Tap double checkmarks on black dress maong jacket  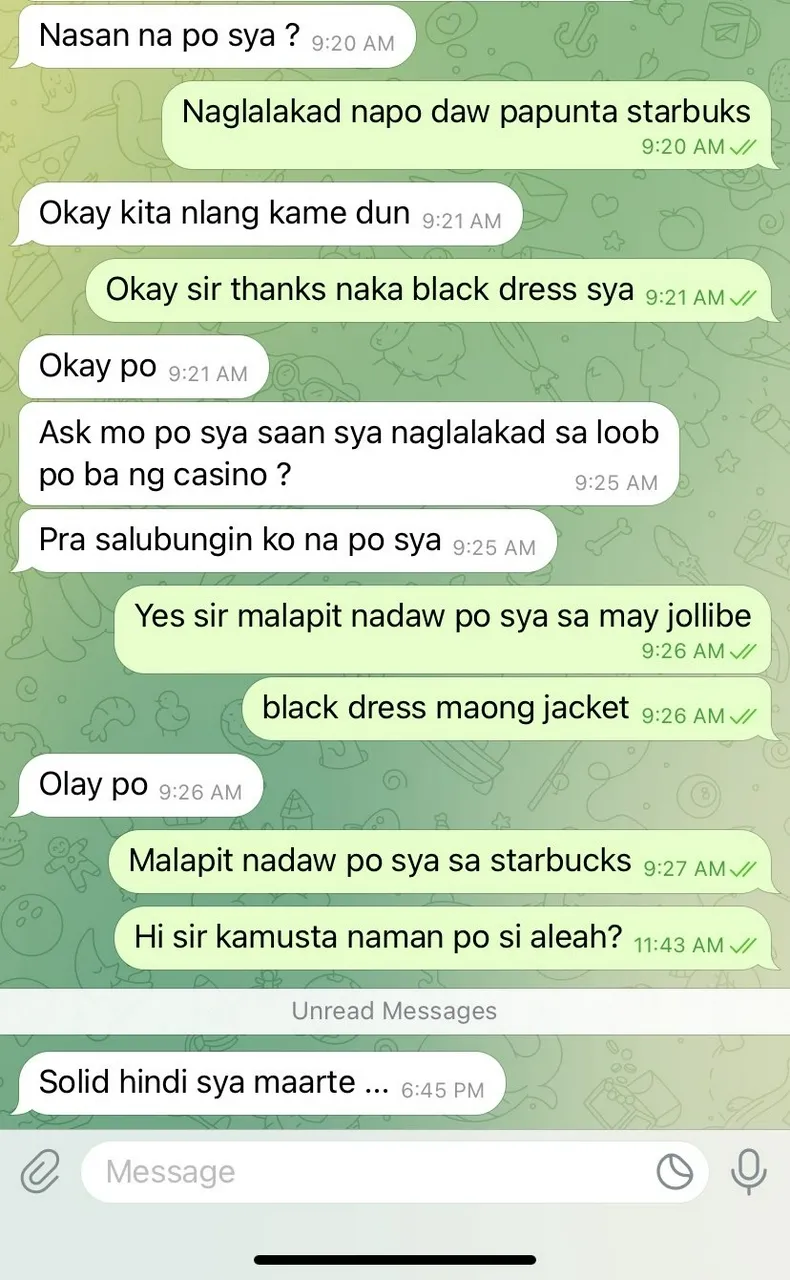click(743, 716)
